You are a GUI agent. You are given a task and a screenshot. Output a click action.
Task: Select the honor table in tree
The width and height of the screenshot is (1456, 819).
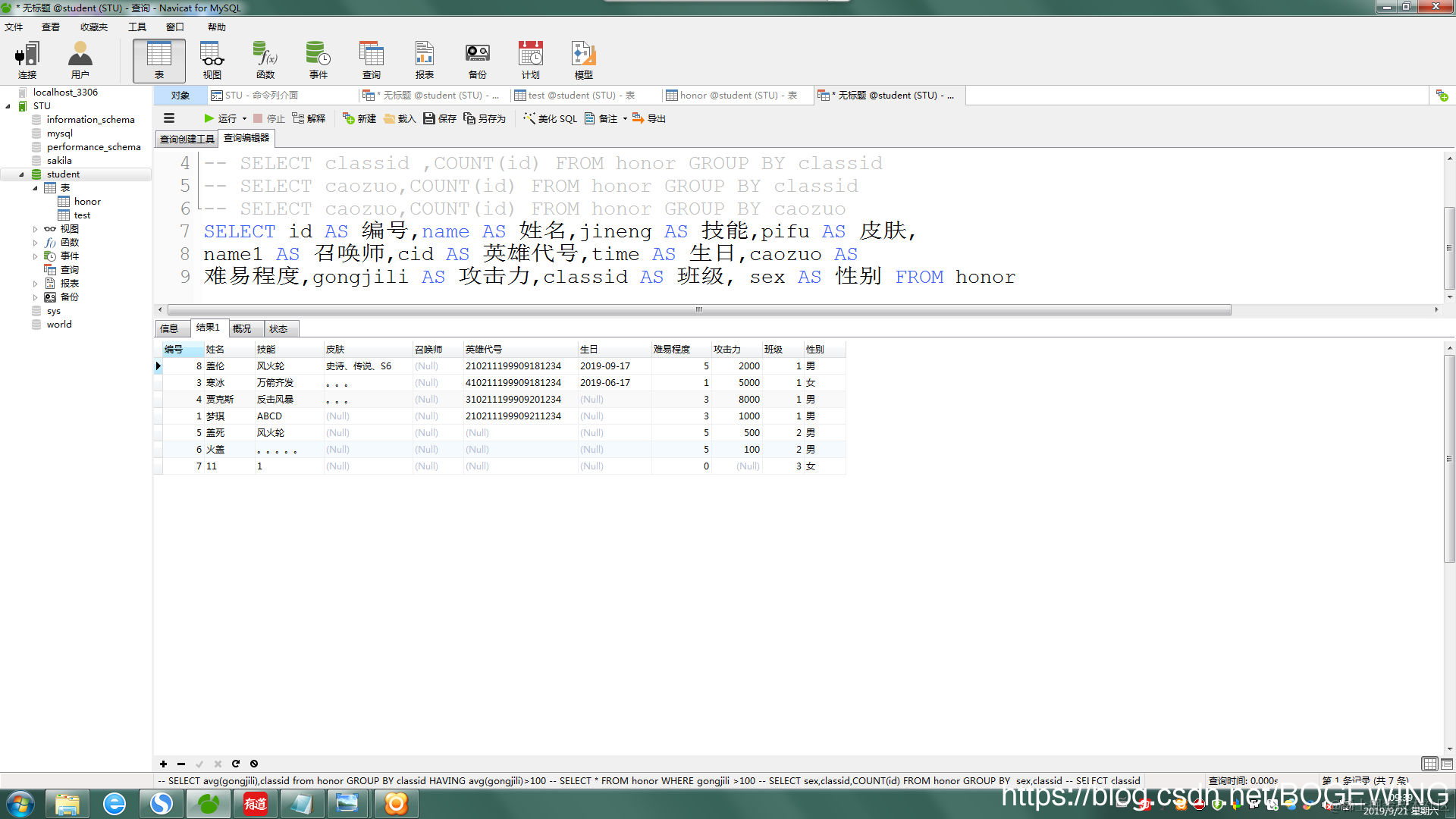(87, 202)
